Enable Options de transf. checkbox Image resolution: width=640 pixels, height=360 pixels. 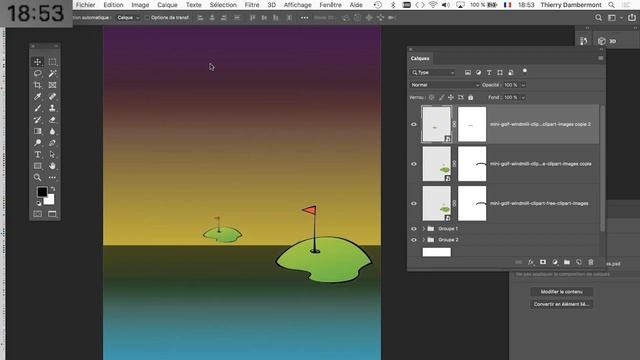click(147, 18)
